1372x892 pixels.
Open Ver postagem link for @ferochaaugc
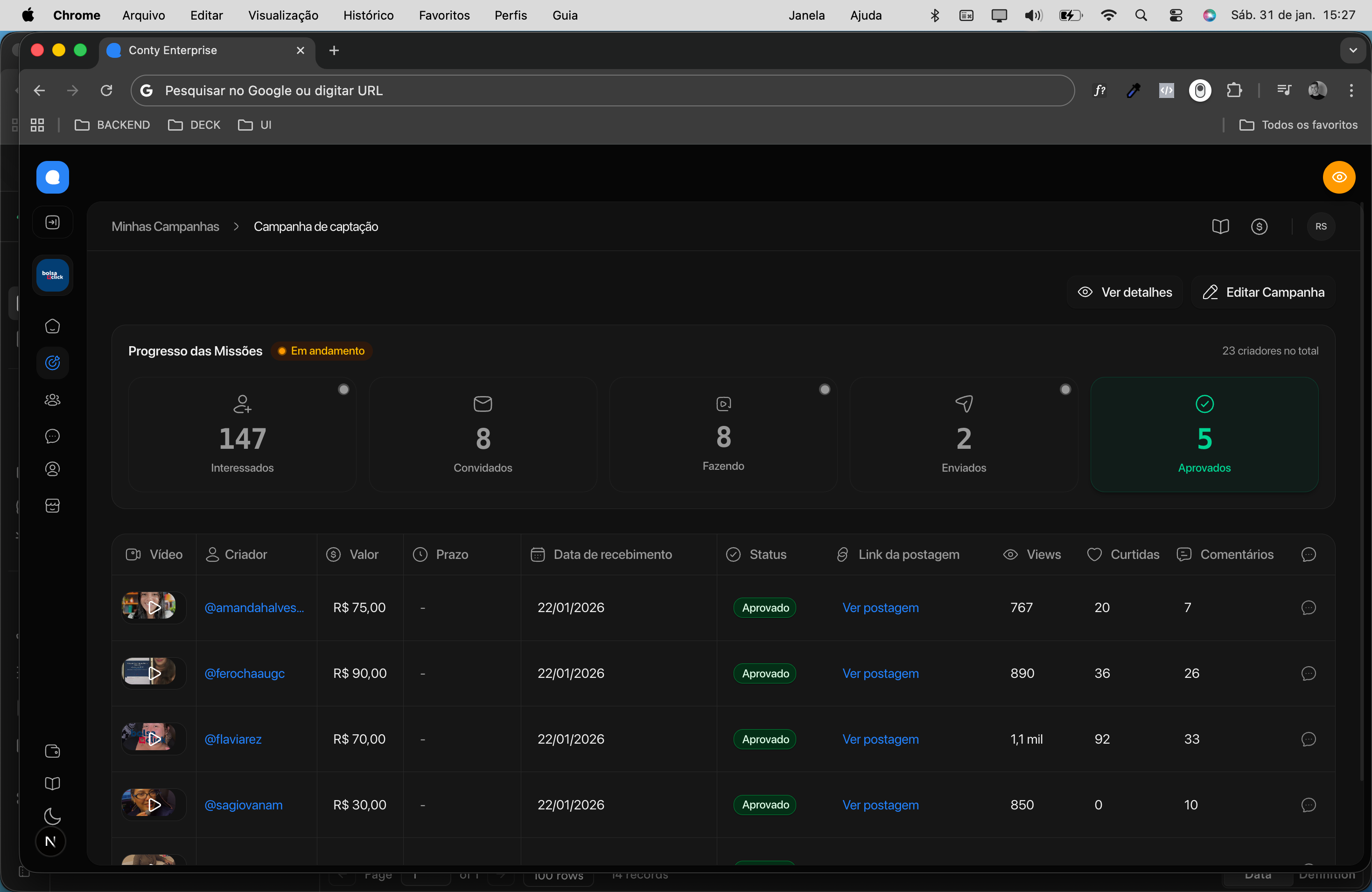click(880, 673)
